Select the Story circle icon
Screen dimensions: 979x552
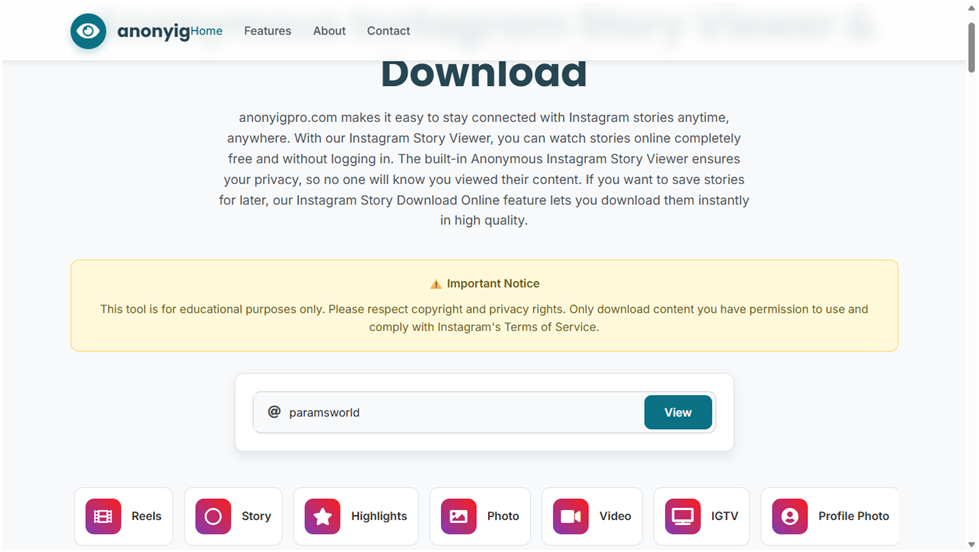tap(213, 516)
